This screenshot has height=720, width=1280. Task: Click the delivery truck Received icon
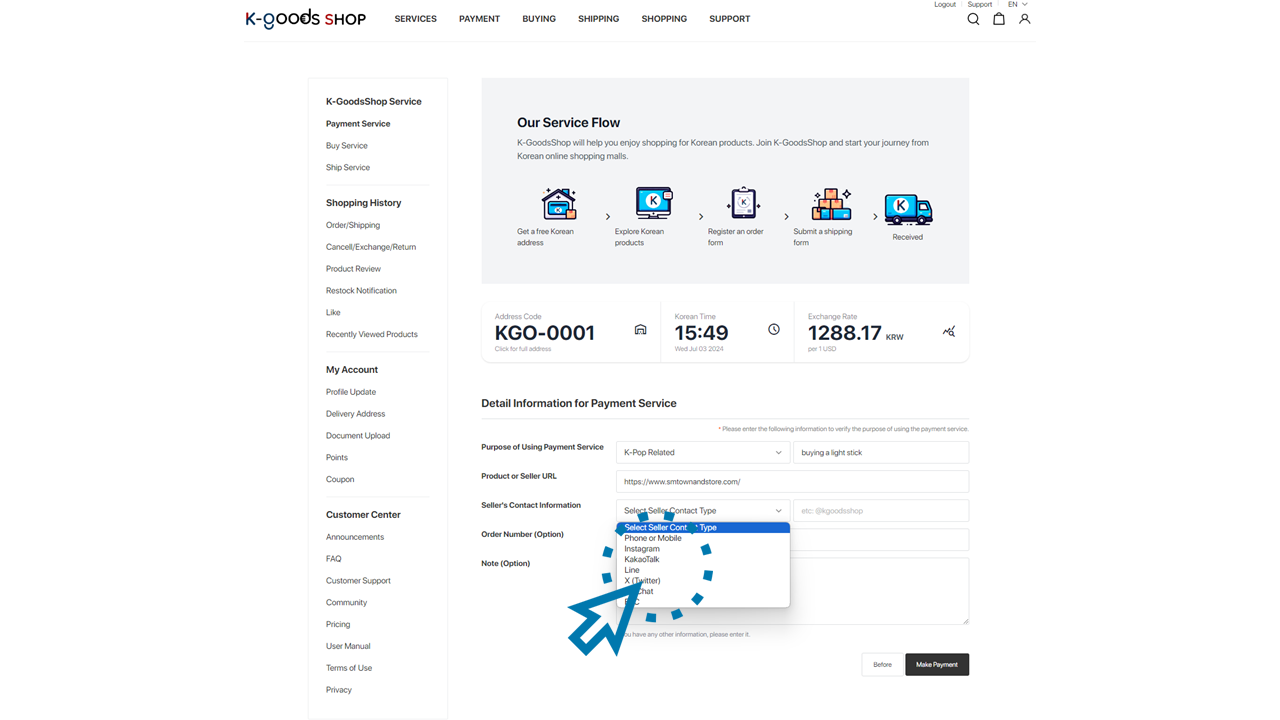tap(908, 210)
